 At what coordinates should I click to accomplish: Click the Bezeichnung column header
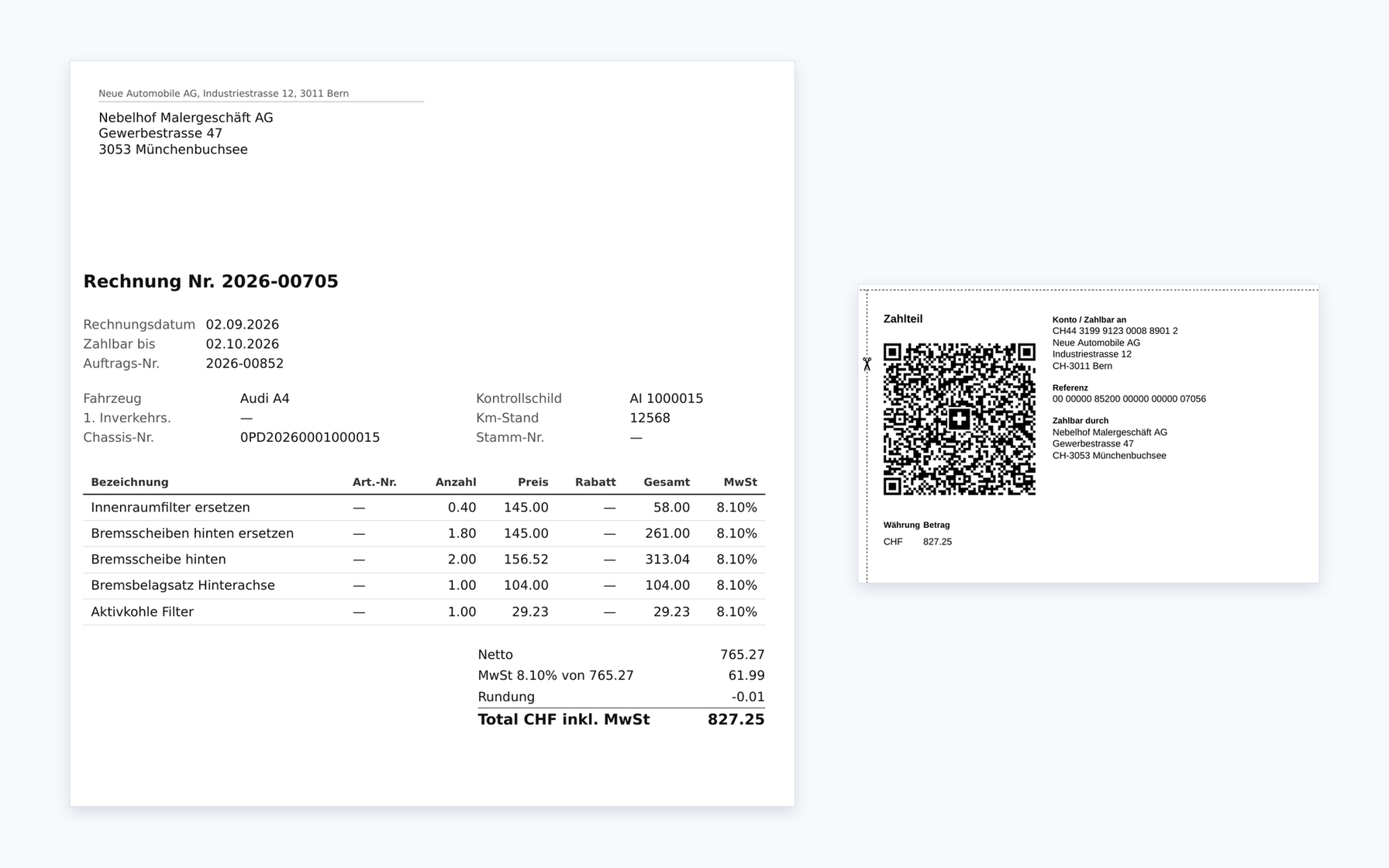(129, 482)
